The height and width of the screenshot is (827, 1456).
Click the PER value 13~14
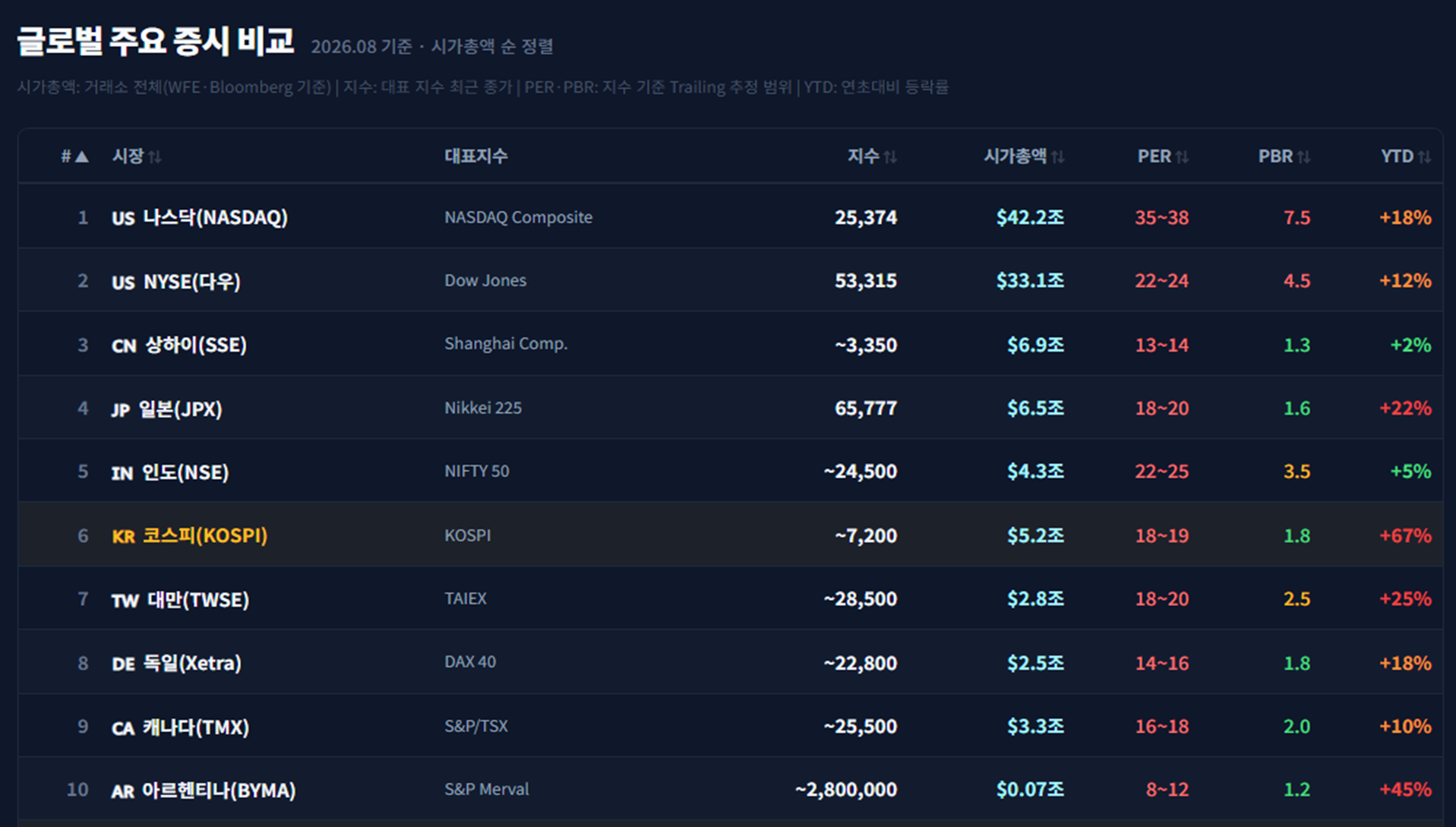1162,345
